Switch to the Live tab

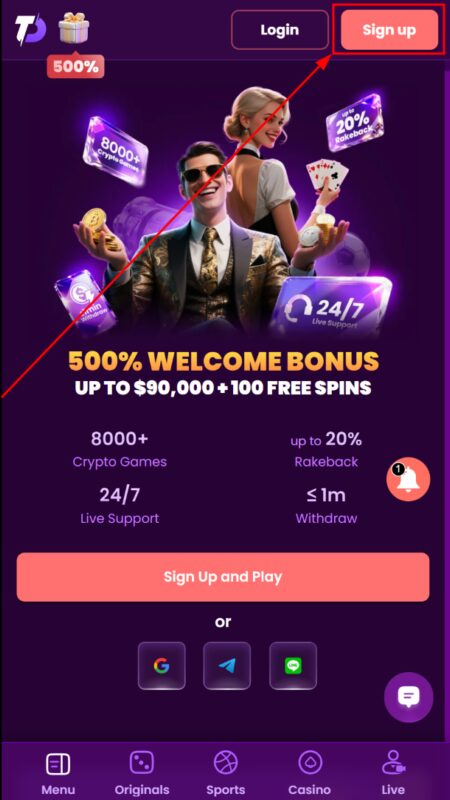point(393,773)
